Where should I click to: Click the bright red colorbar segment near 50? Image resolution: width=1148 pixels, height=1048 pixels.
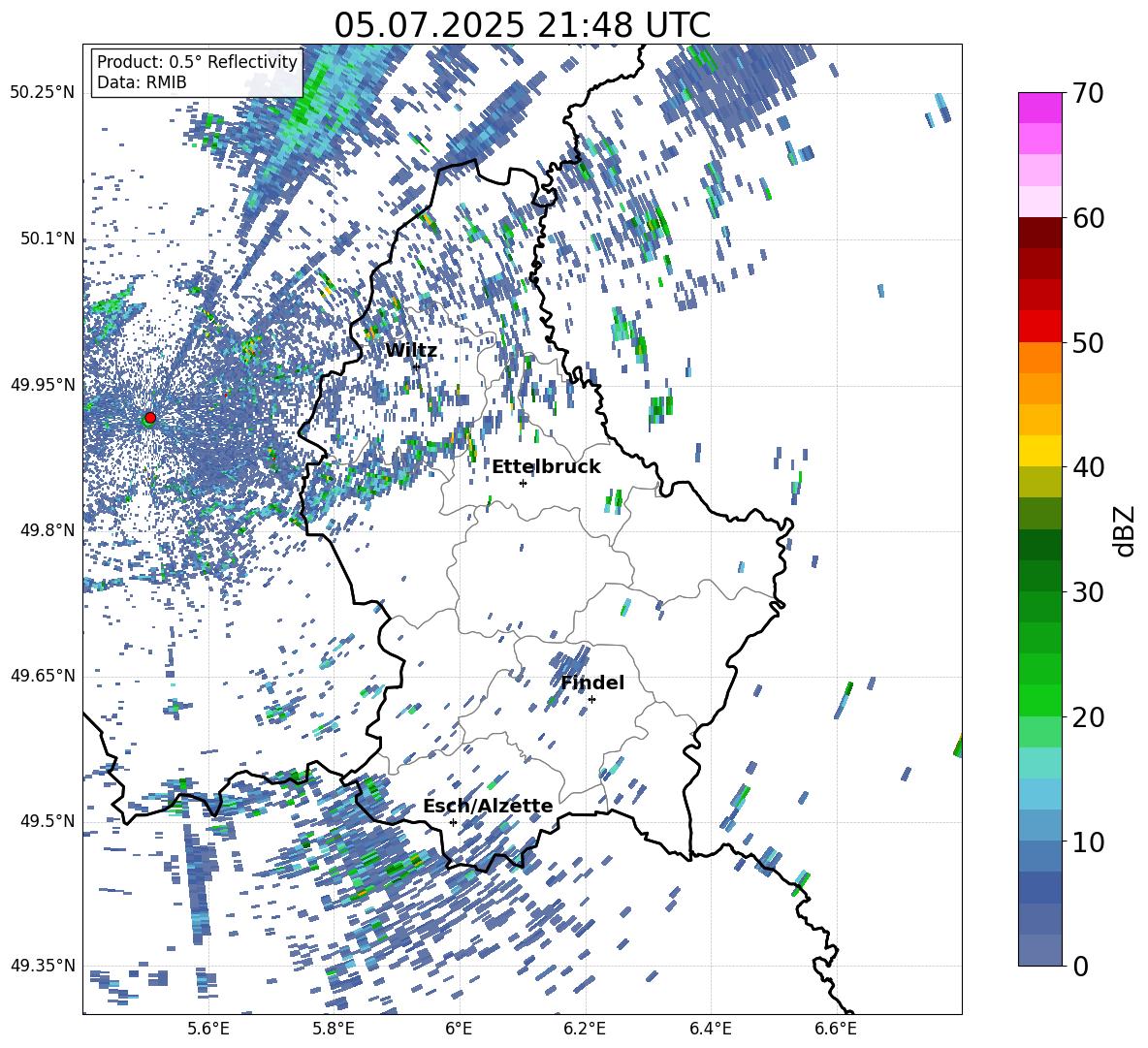click(1039, 327)
